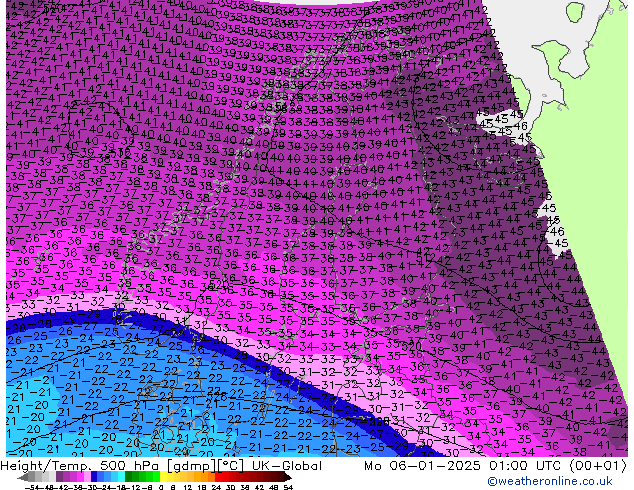
Task: Click the '54' legend label at right end
Action: pyautogui.click(x=288, y=487)
